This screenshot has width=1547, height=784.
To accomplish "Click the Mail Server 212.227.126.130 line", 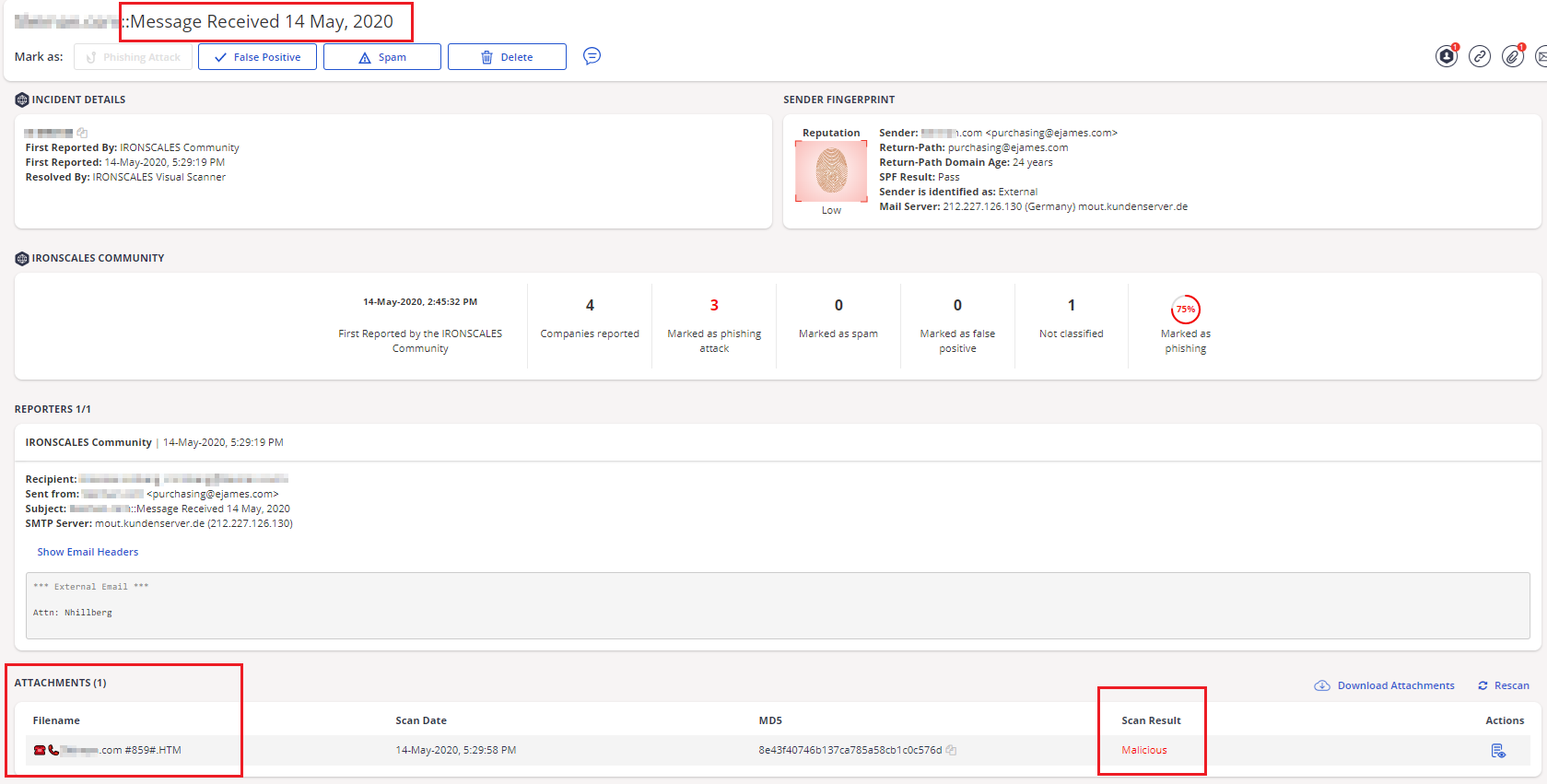I will [1033, 206].
